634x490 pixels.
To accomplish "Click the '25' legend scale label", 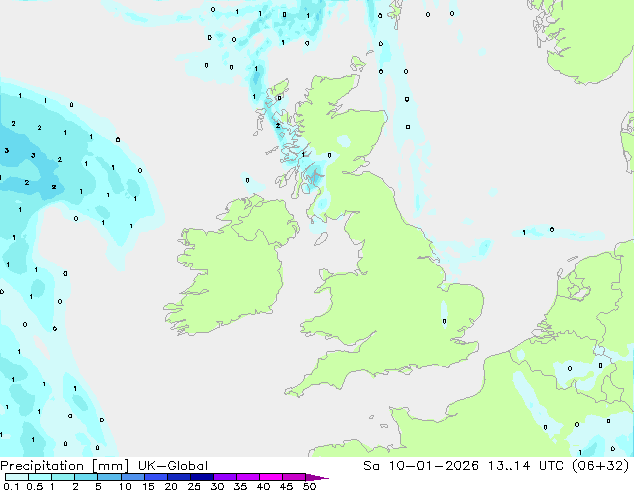I will [x=194, y=486].
